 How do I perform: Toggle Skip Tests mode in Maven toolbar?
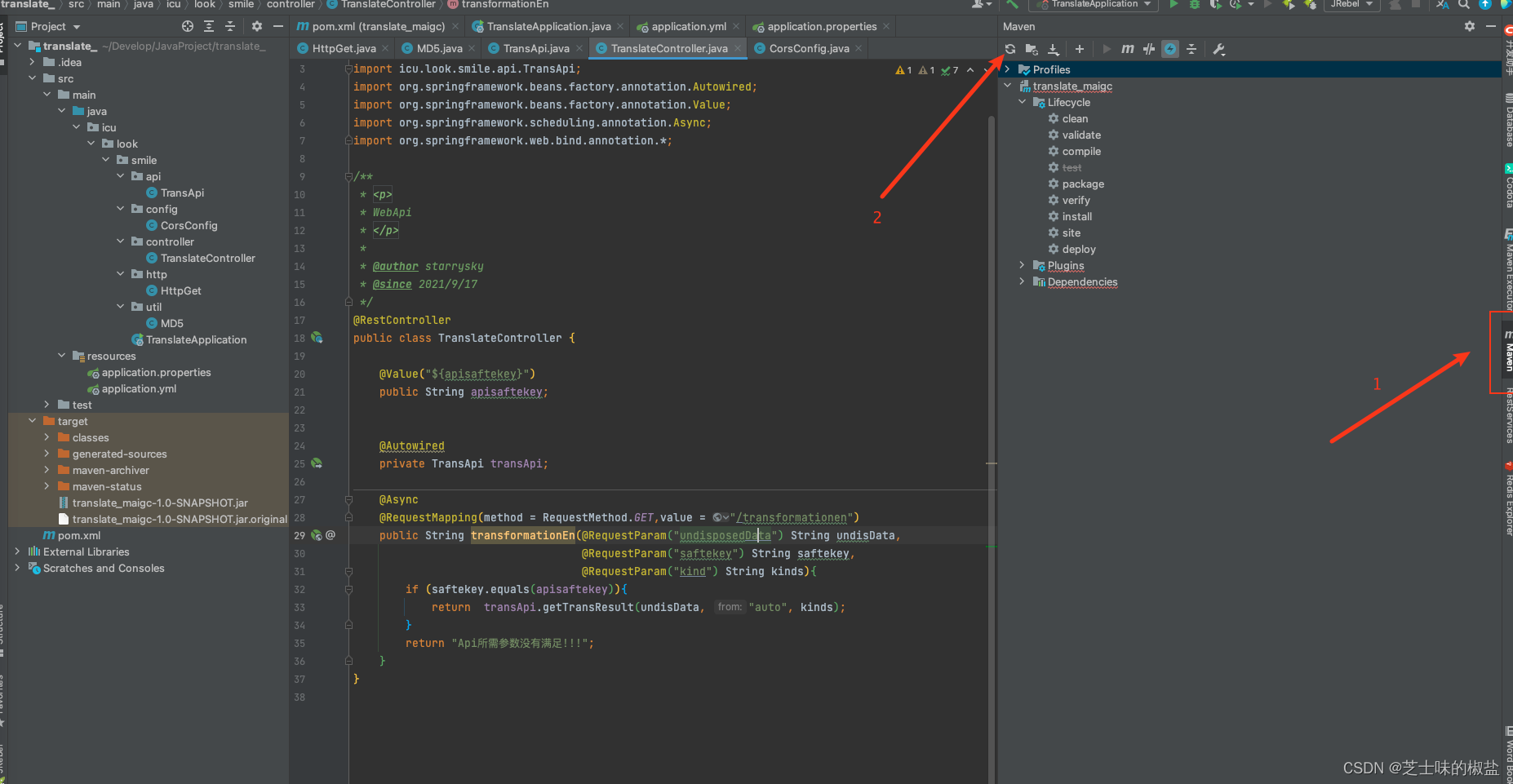pyautogui.click(x=1148, y=49)
